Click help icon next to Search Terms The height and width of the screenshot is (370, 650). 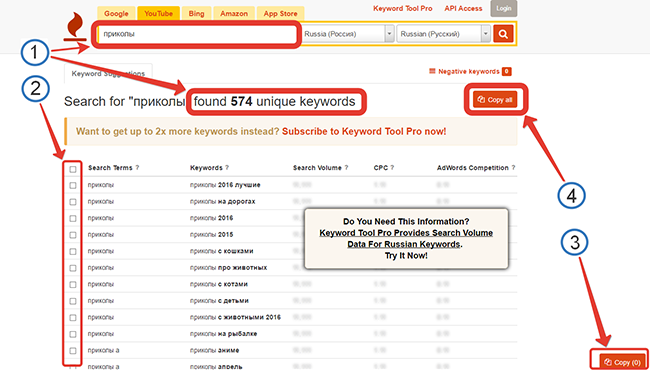tap(137, 168)
